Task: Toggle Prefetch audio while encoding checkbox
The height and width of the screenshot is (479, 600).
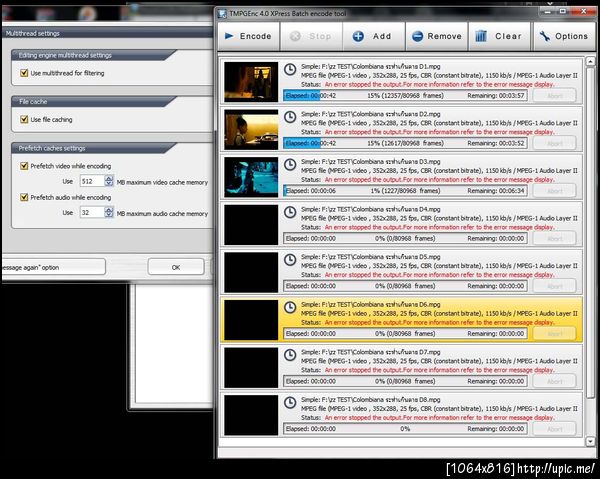Action: pos(24,197)
